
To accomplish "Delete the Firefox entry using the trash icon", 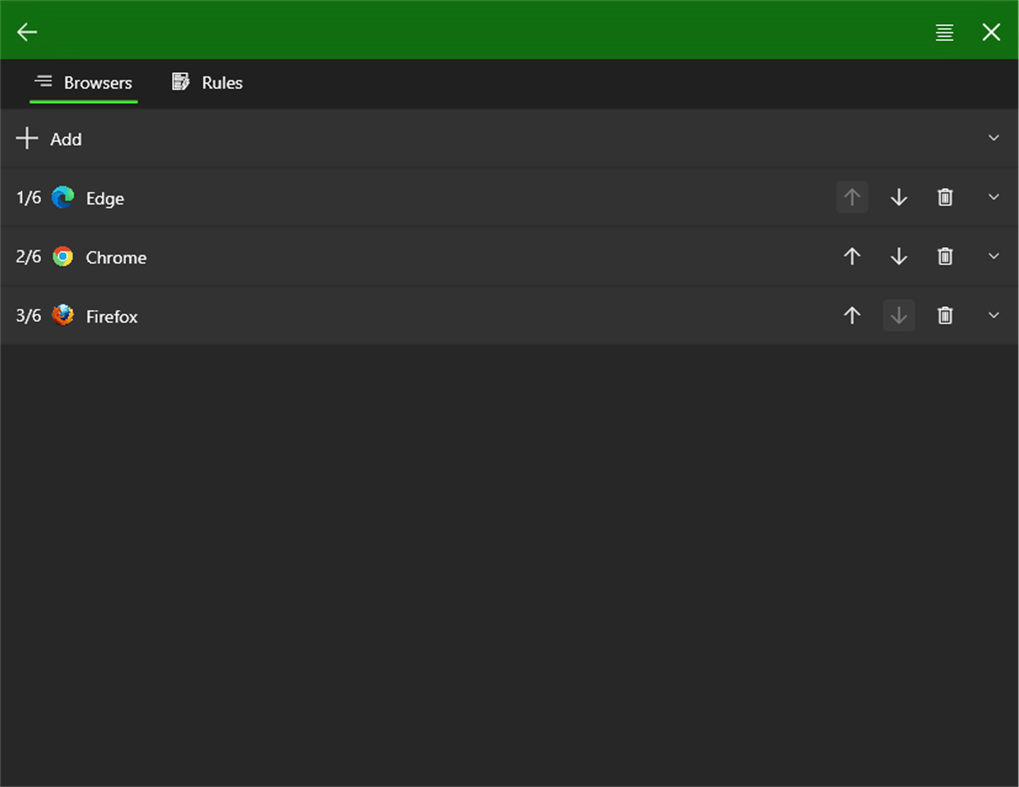I will (x=944, y=315).
